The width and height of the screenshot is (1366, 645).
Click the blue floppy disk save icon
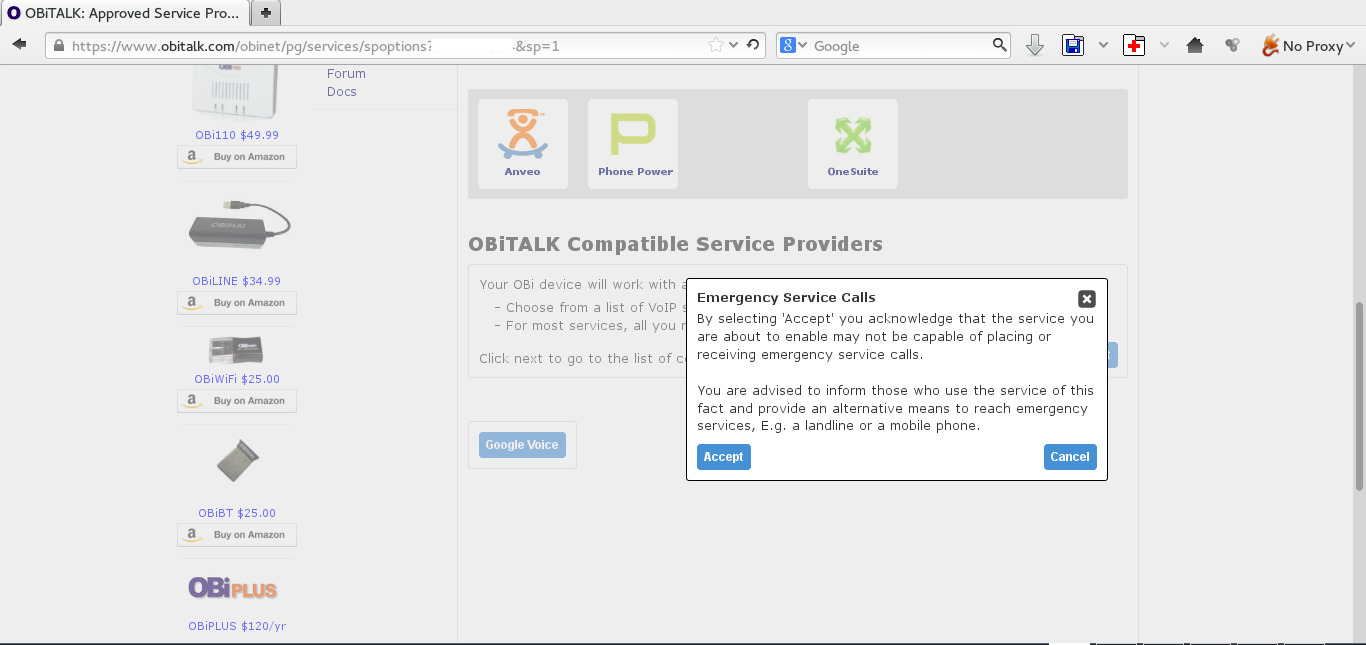[1073, 45]
